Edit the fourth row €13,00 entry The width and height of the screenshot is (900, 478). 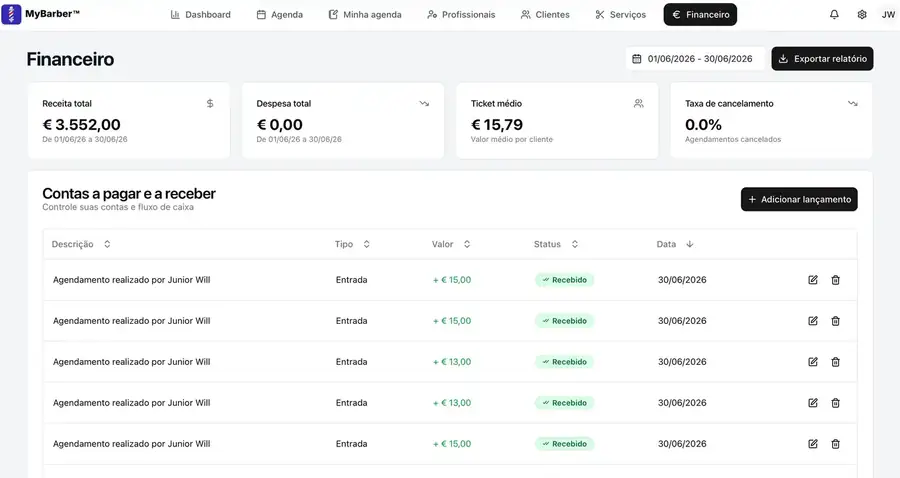813,403
